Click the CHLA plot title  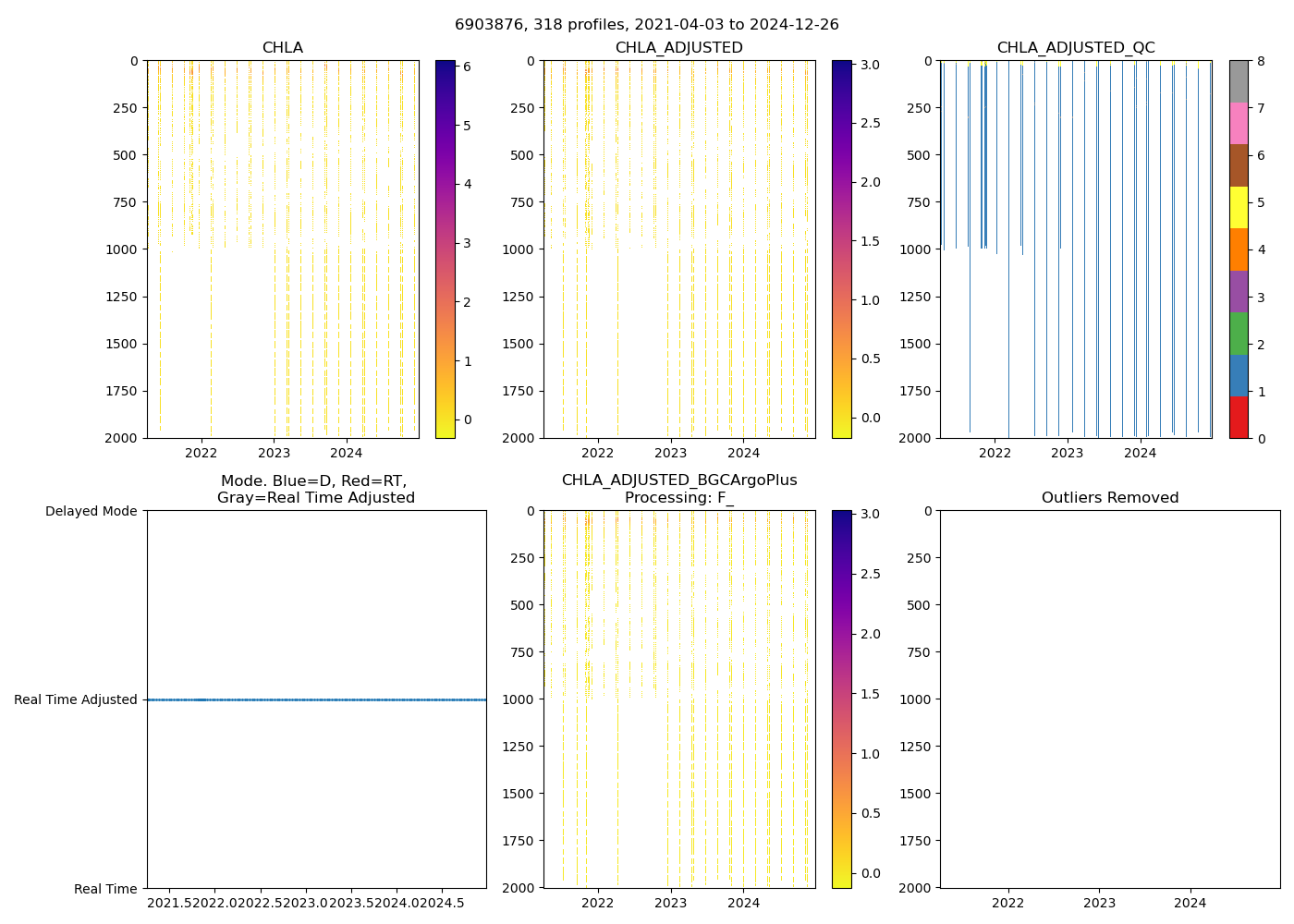point(282,48)
